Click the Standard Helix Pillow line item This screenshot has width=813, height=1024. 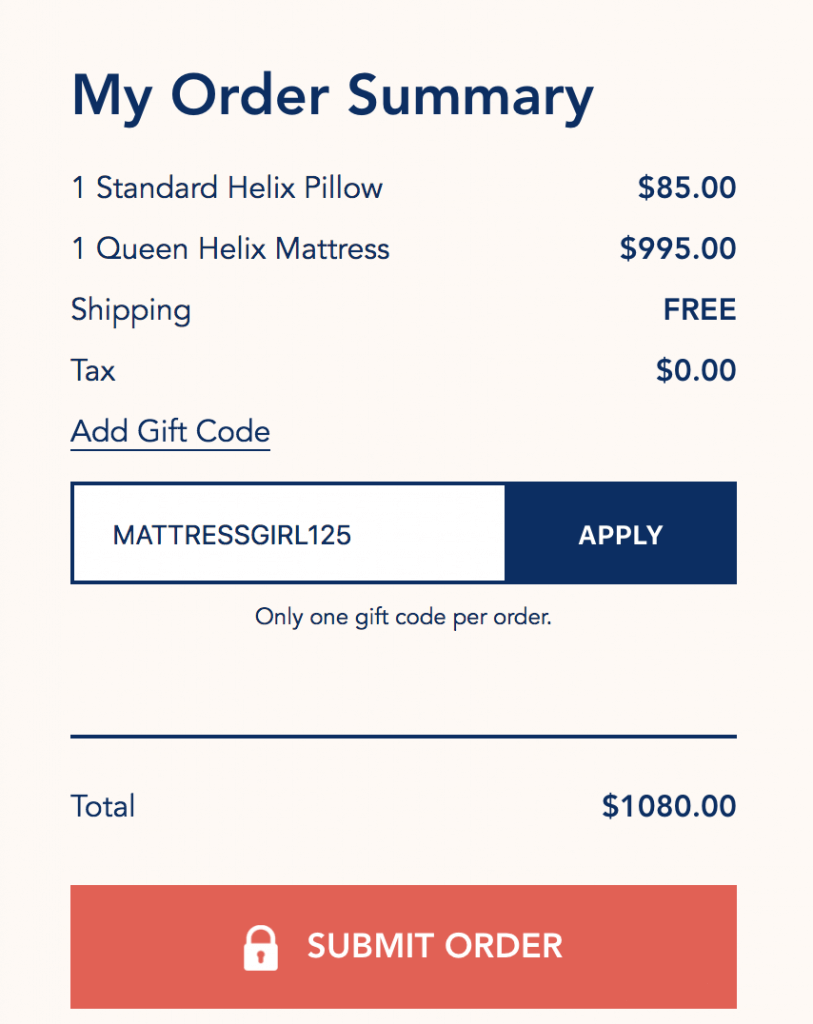226,187
